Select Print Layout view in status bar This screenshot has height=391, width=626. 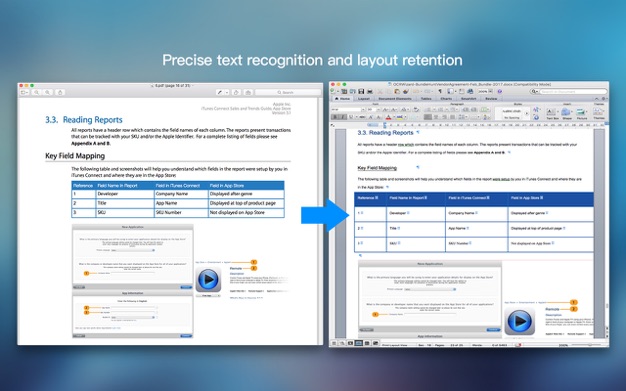coord(359,343)
